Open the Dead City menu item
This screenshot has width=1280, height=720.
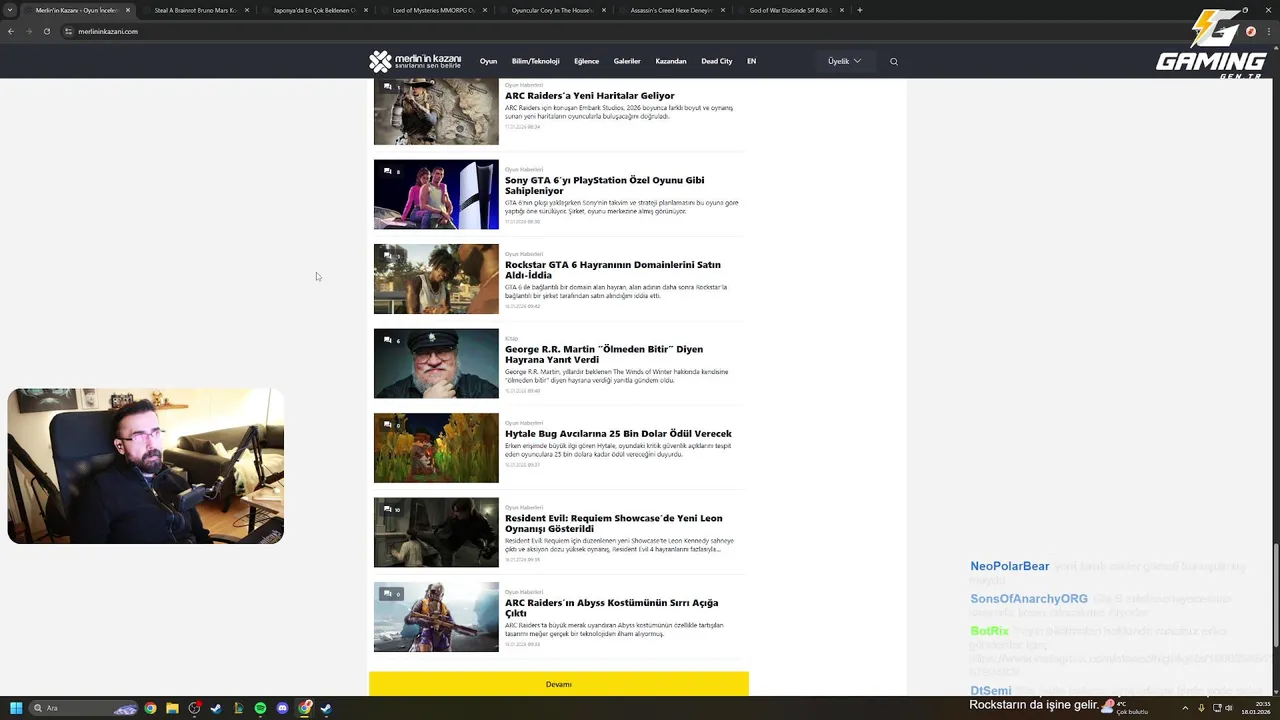tap(717, 61)
